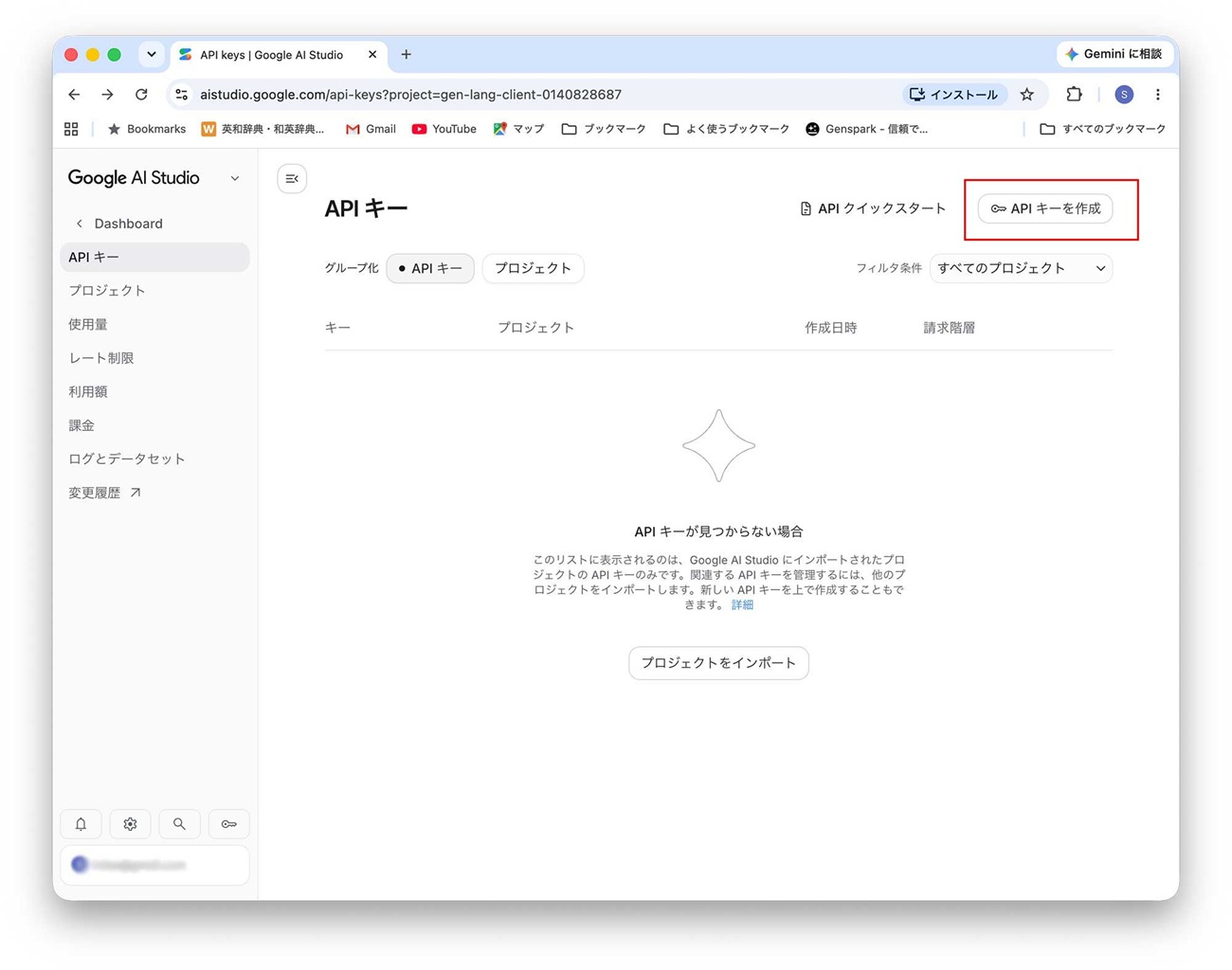Screen dimensions: 1232x970
Task: Click the key icon in sidebar bottom
Action: point(228,824)
